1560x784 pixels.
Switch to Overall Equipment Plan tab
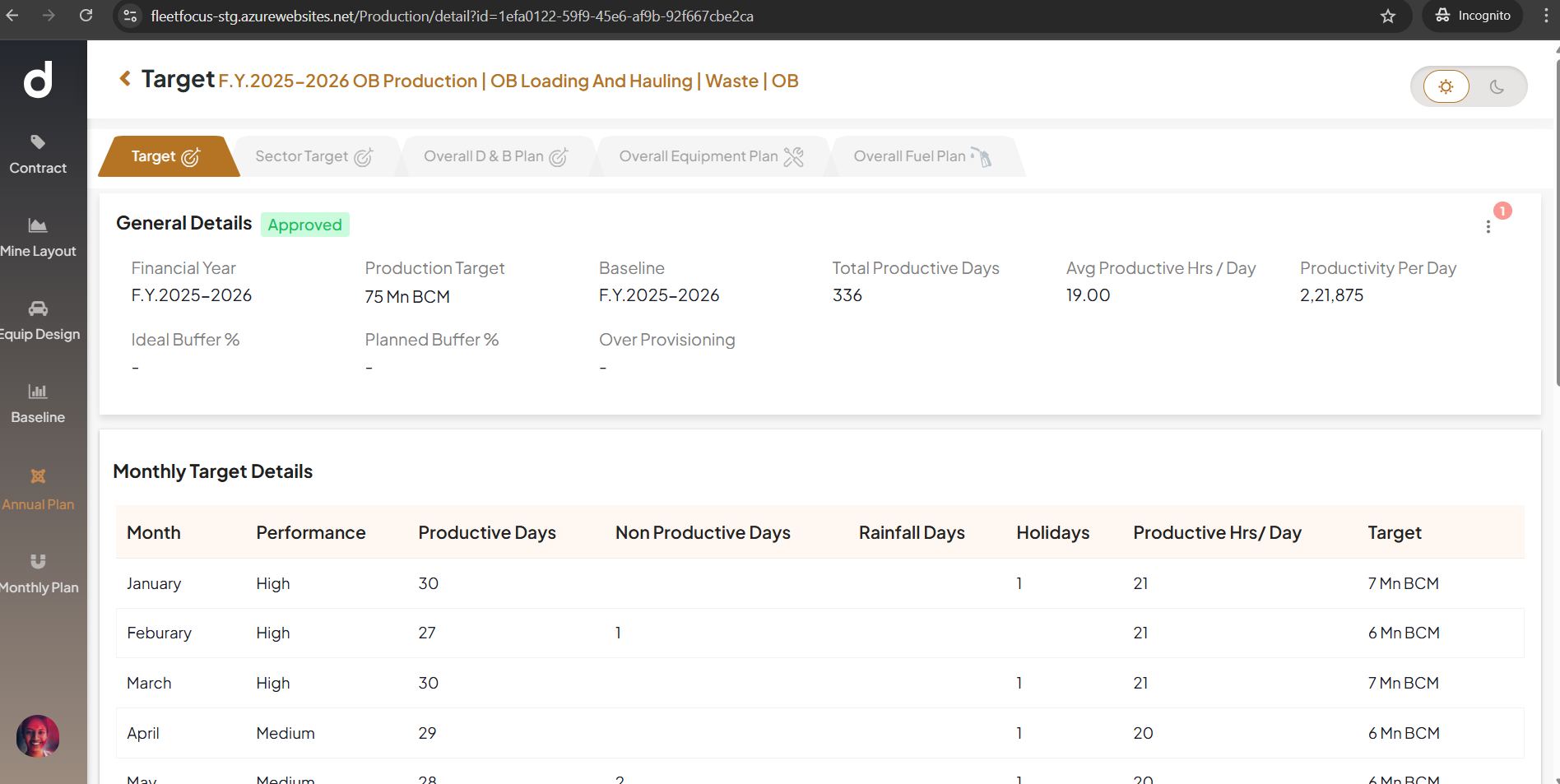point(711,156)
